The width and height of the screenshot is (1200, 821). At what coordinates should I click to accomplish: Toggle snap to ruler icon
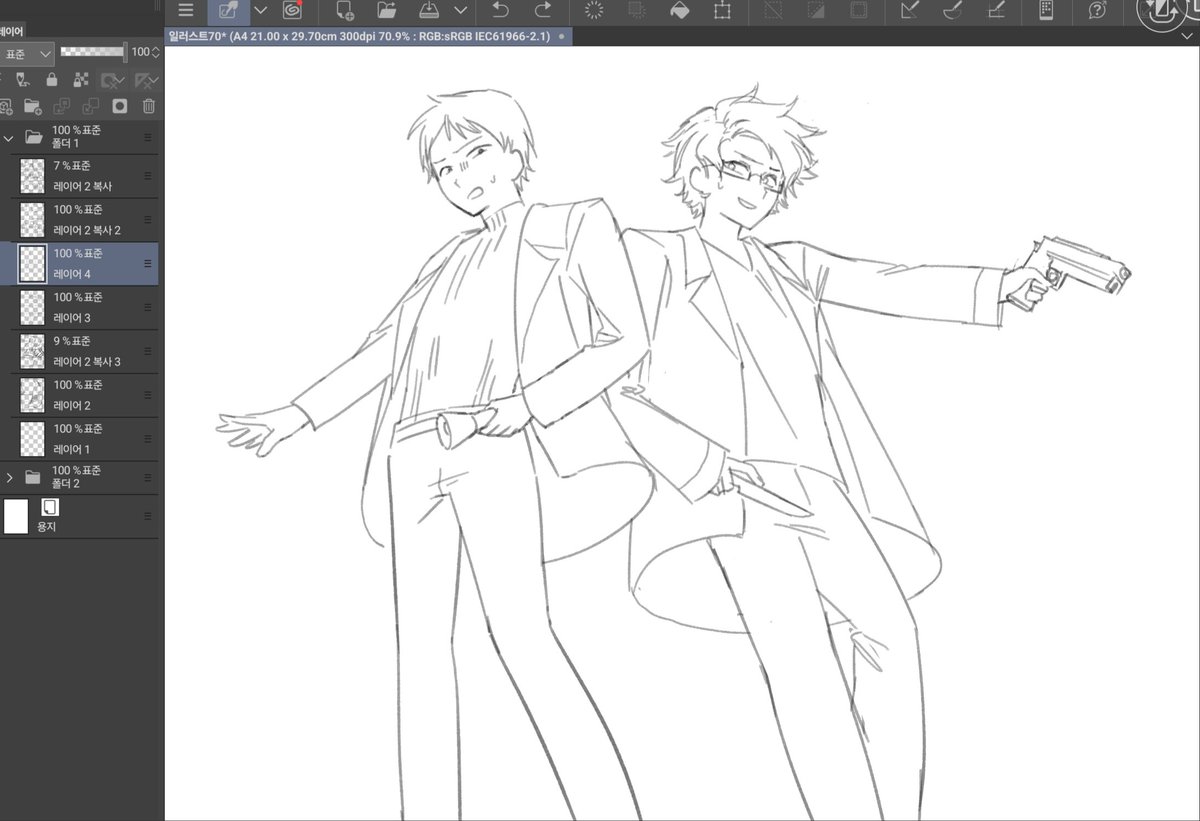910,11
